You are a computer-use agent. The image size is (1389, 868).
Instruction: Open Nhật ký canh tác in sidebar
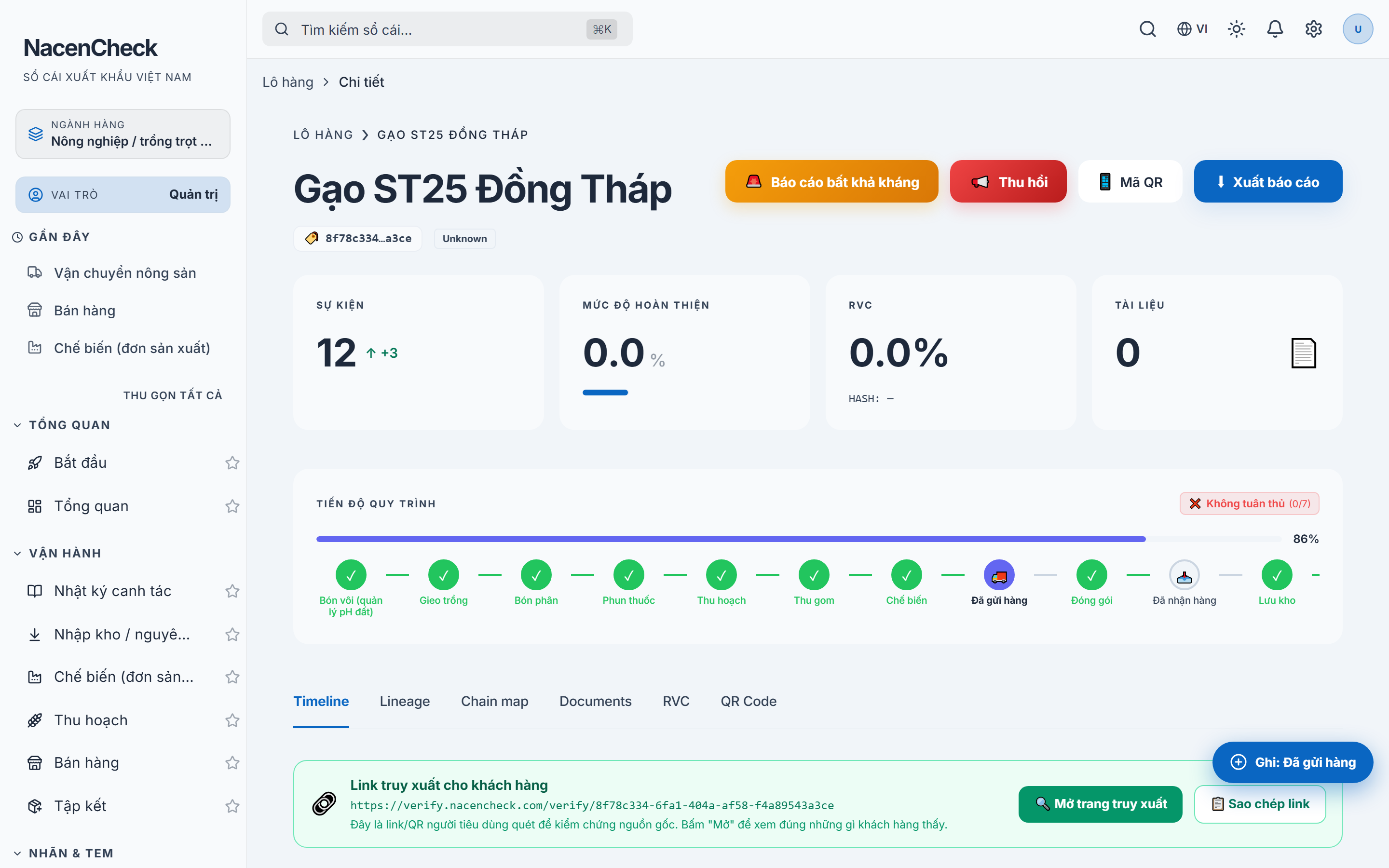(112, 591)
